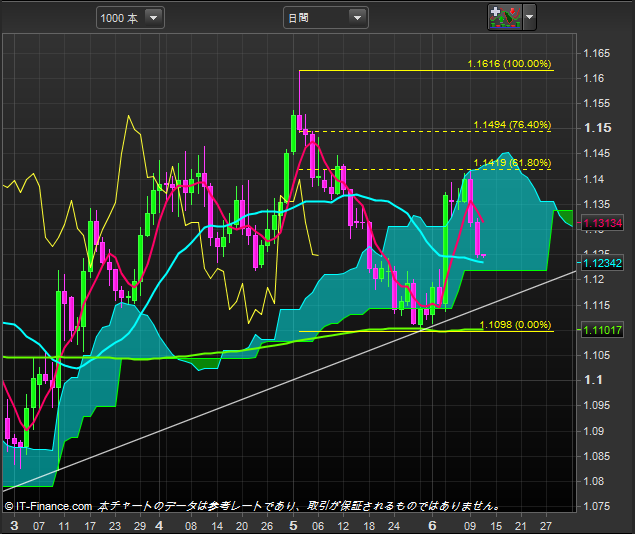Select the 1.1419 (61.80%) Fibonacci label
The height and width of the screenshot is (534, 635).
(512, 163)
